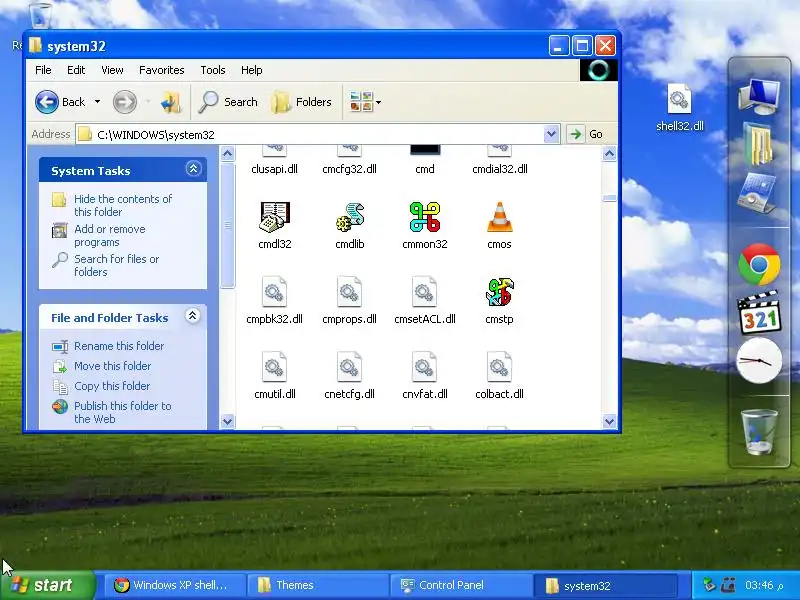800x600 pixels.
Task: Select the cnetcfg.dll file icon
Action: pyautogui.click(x=349, y=367)
